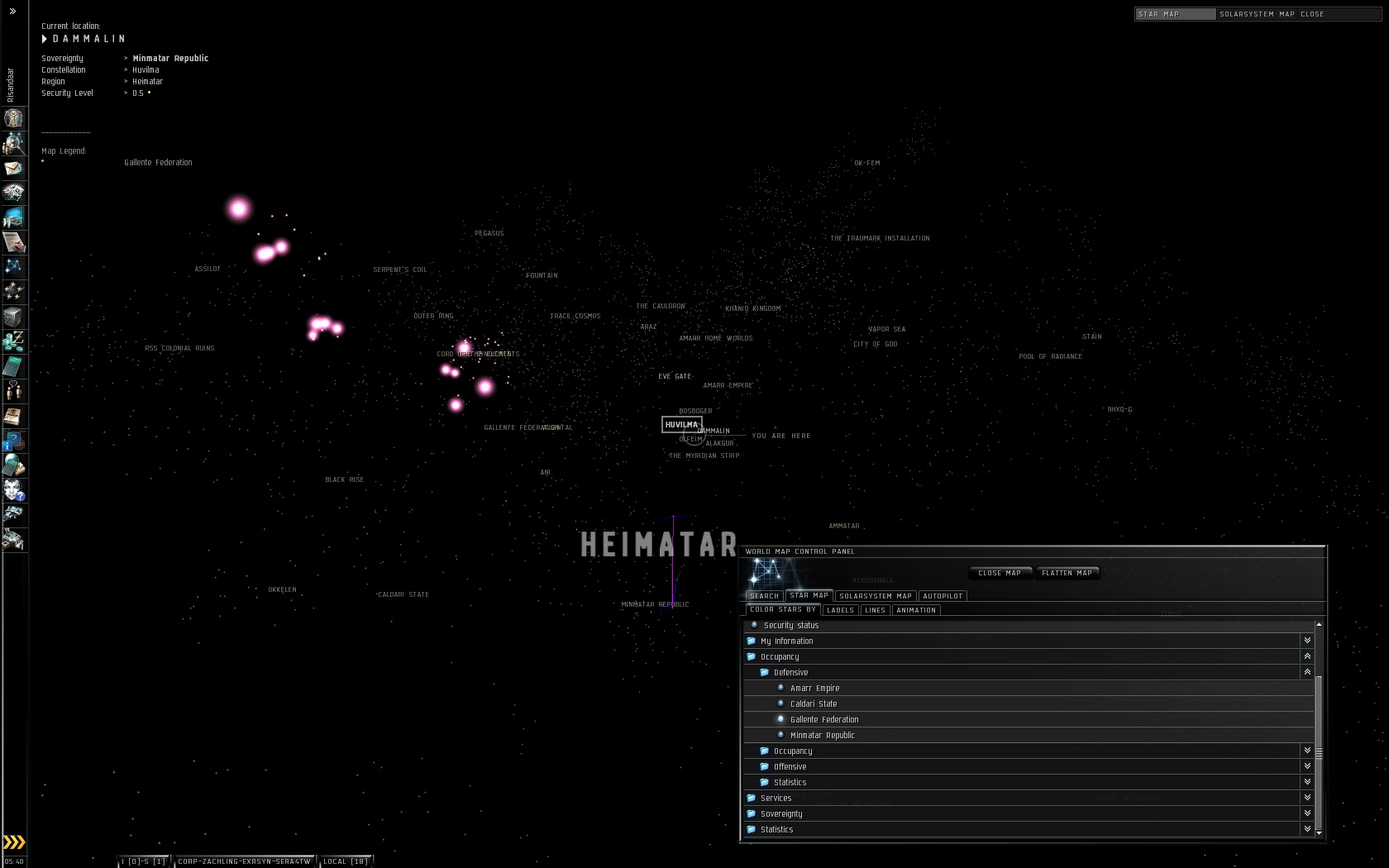
Task: Open the wallet coins icon in sidebar
Action: coord(13,342)
